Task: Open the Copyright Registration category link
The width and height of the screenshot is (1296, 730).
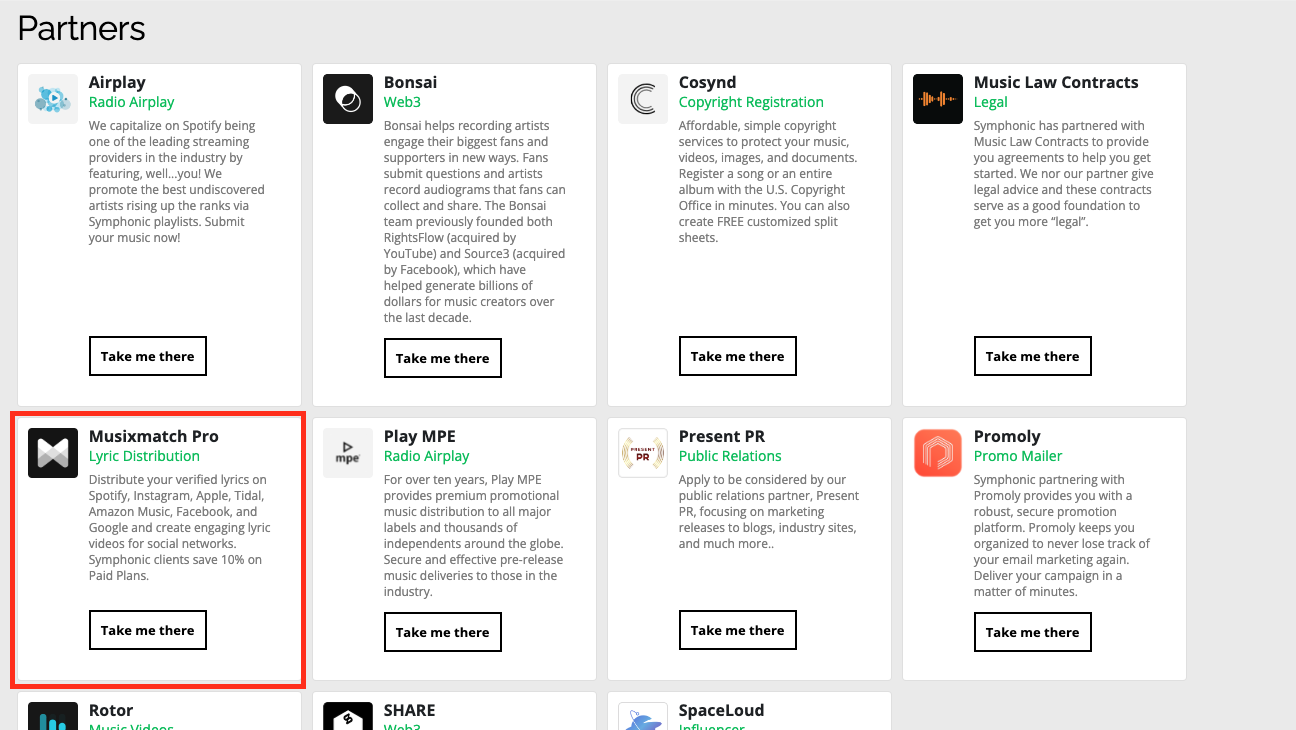Action: (751, 102)
